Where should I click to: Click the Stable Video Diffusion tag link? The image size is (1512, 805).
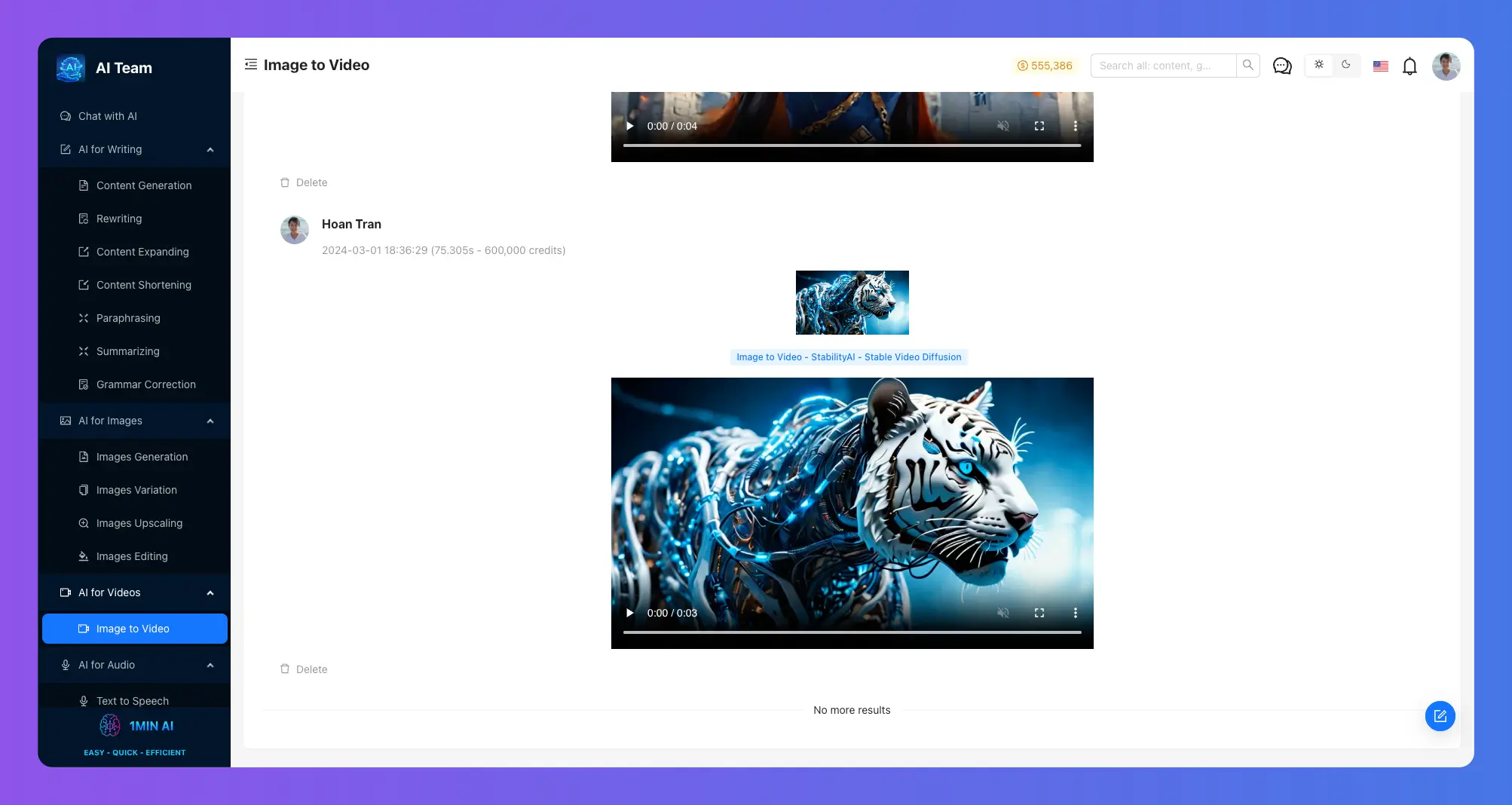tap(849, 357)
